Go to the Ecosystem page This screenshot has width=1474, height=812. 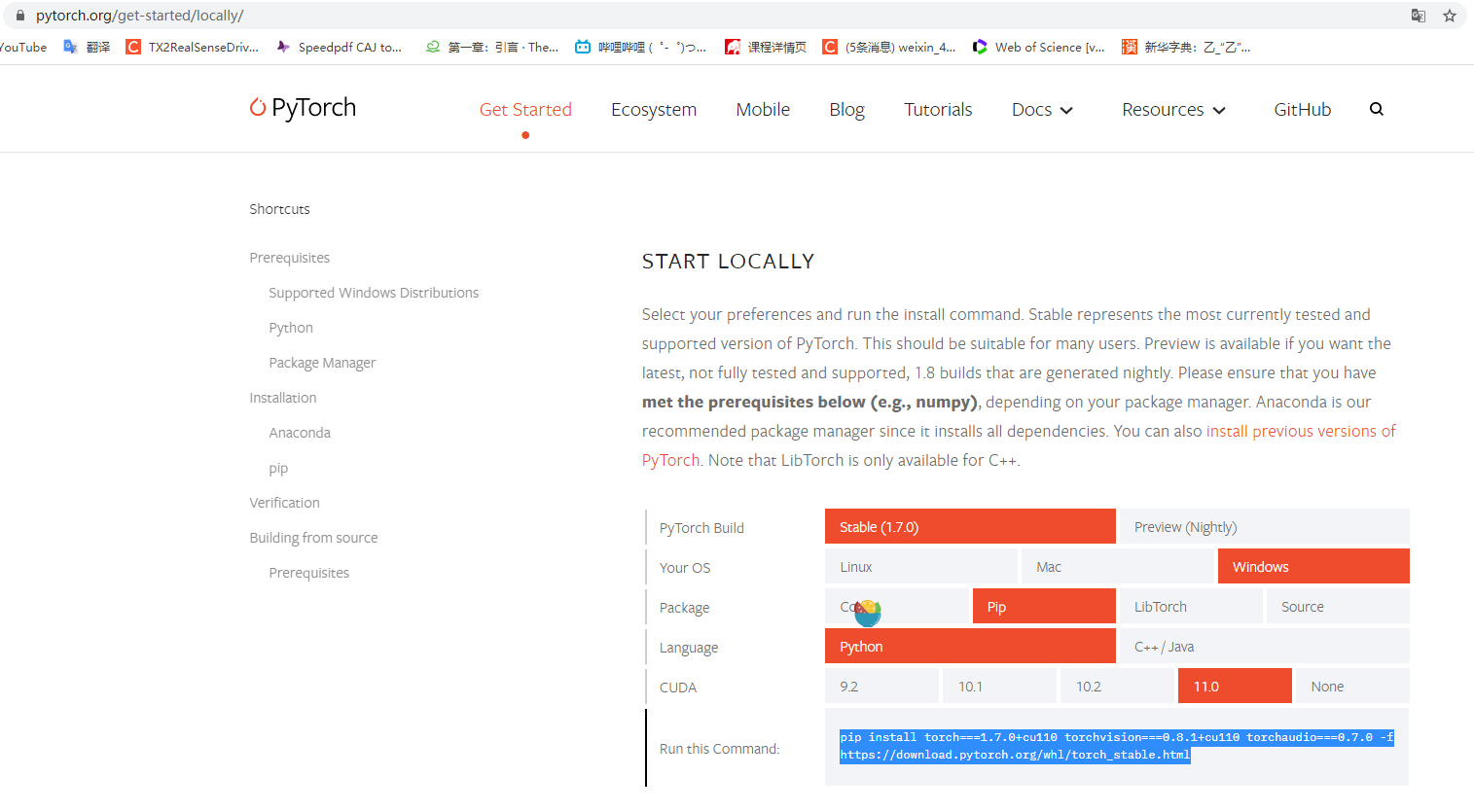pos(654,110)
